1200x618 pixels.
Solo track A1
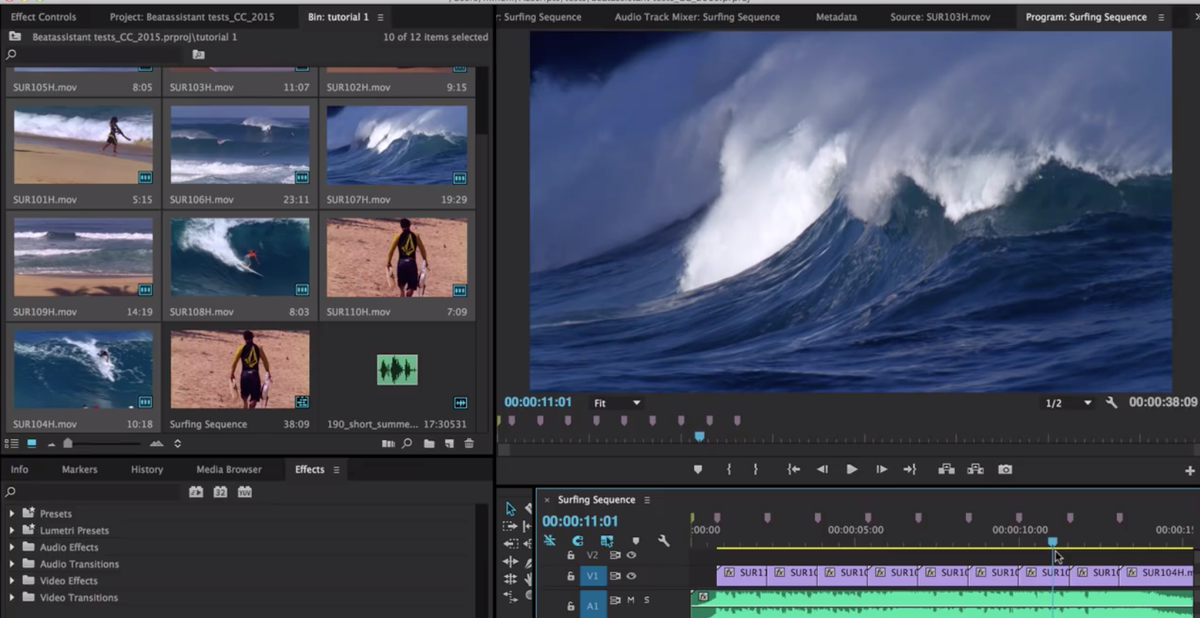(x=646, y=600)
